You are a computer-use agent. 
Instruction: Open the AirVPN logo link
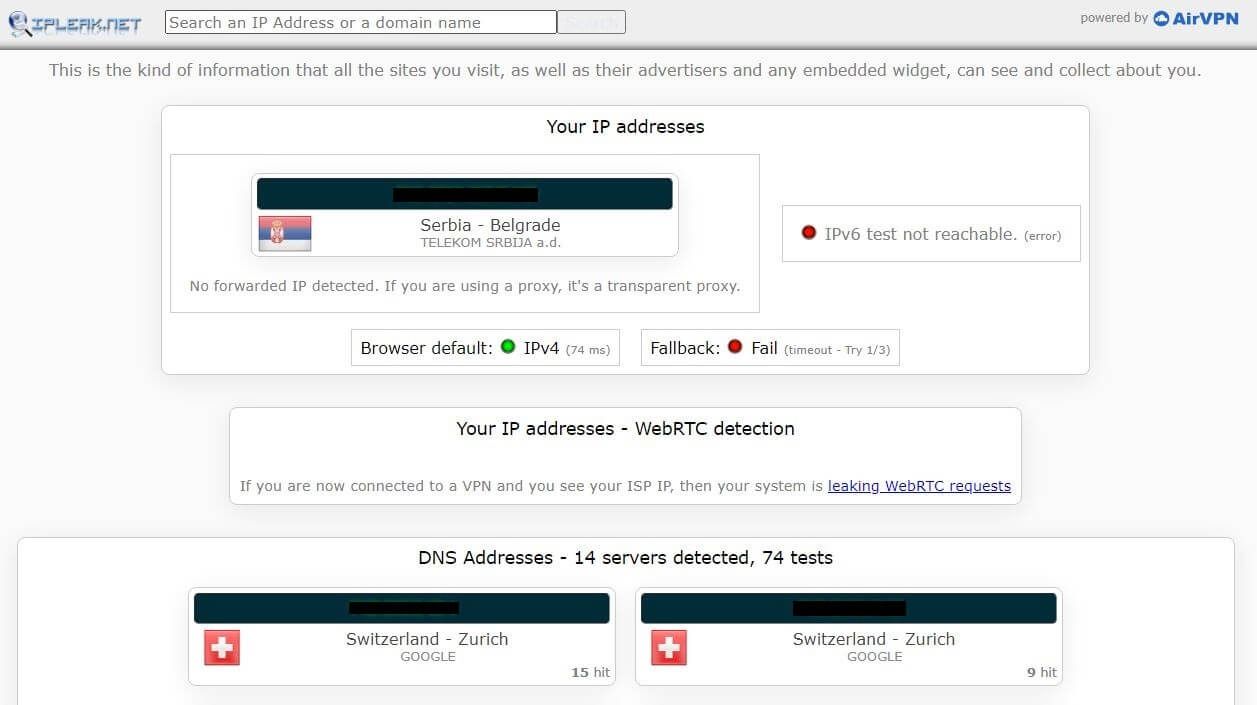point(1195,18)
